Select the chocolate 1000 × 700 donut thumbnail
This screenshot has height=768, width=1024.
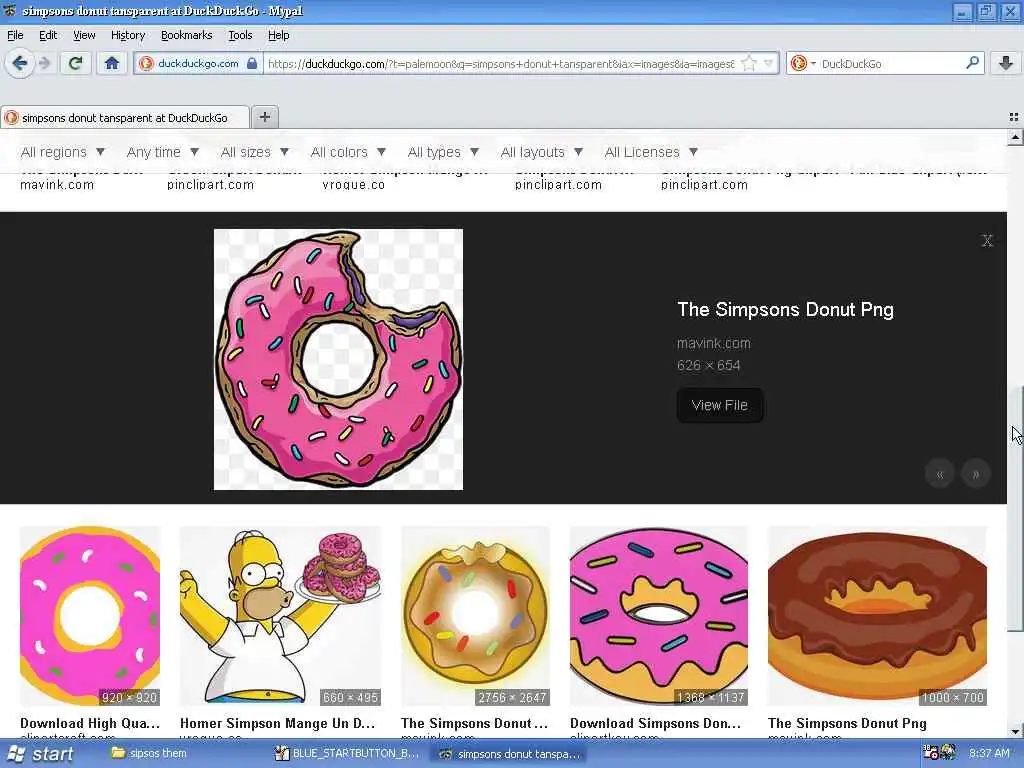coord(877,616)
